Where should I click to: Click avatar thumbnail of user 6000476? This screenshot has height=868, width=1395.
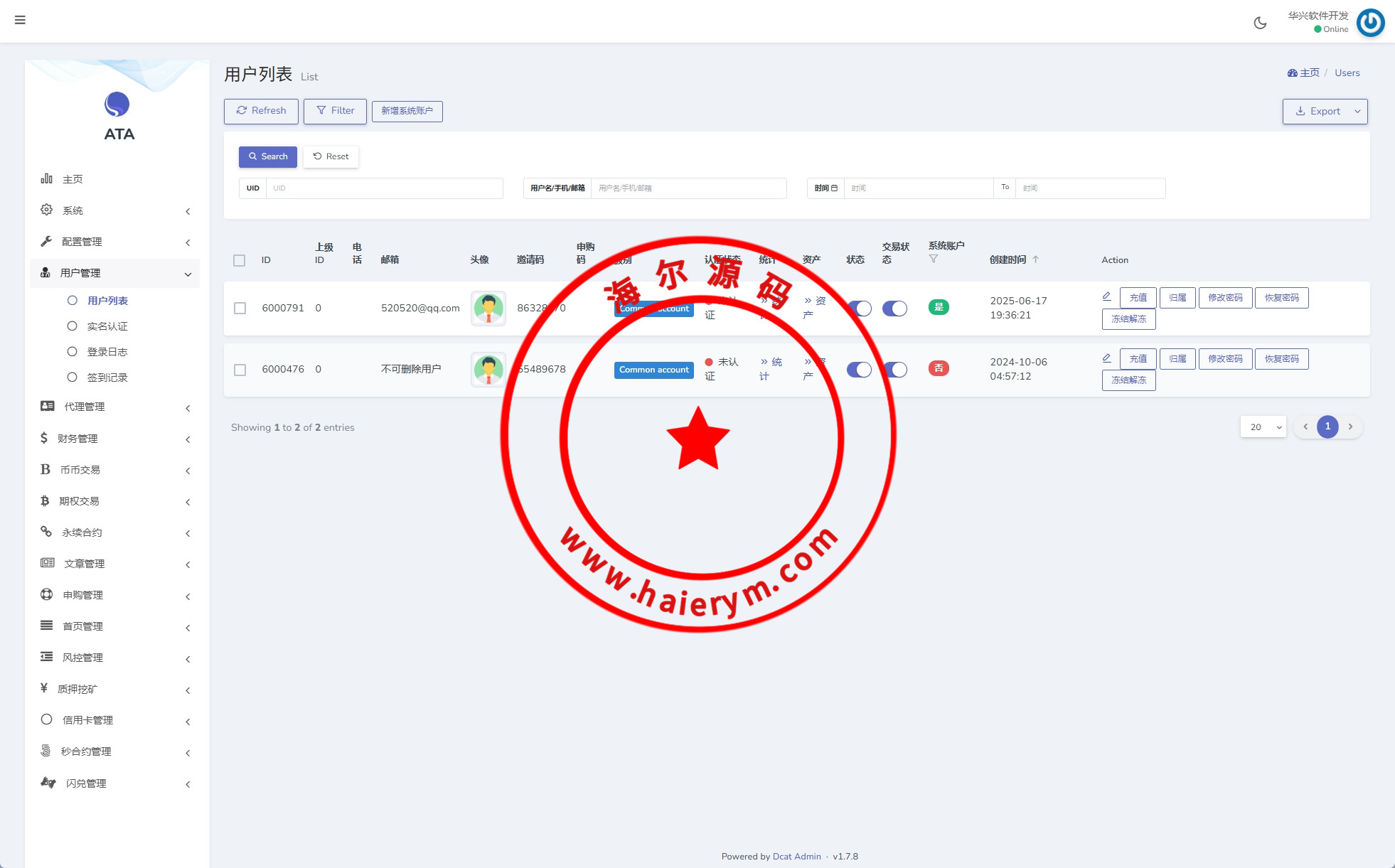[488, 369]
